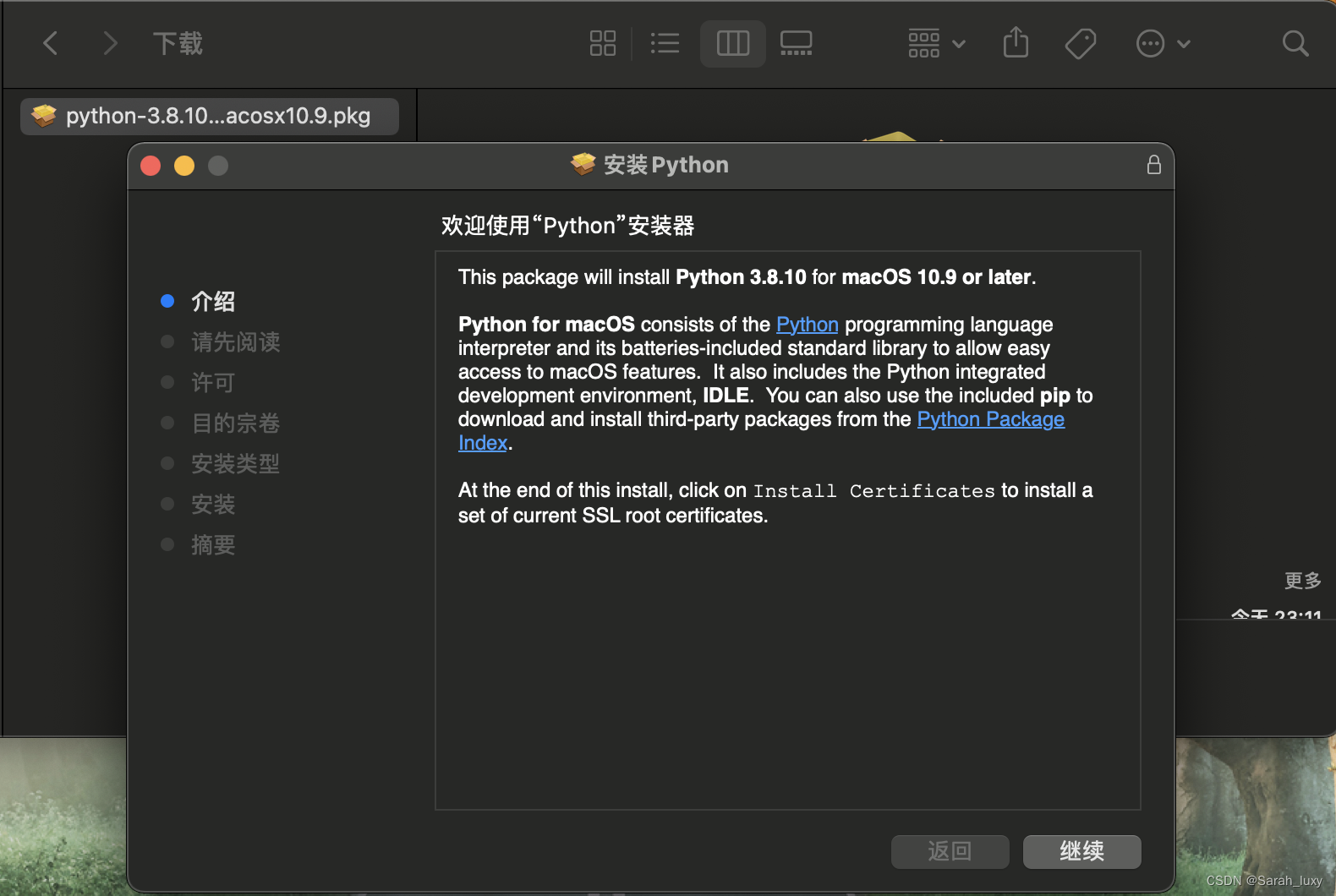The image size is (1336, 896).
Task: Select python-3.8.10 pkg file in Finder
Action: tap(210, 116)
